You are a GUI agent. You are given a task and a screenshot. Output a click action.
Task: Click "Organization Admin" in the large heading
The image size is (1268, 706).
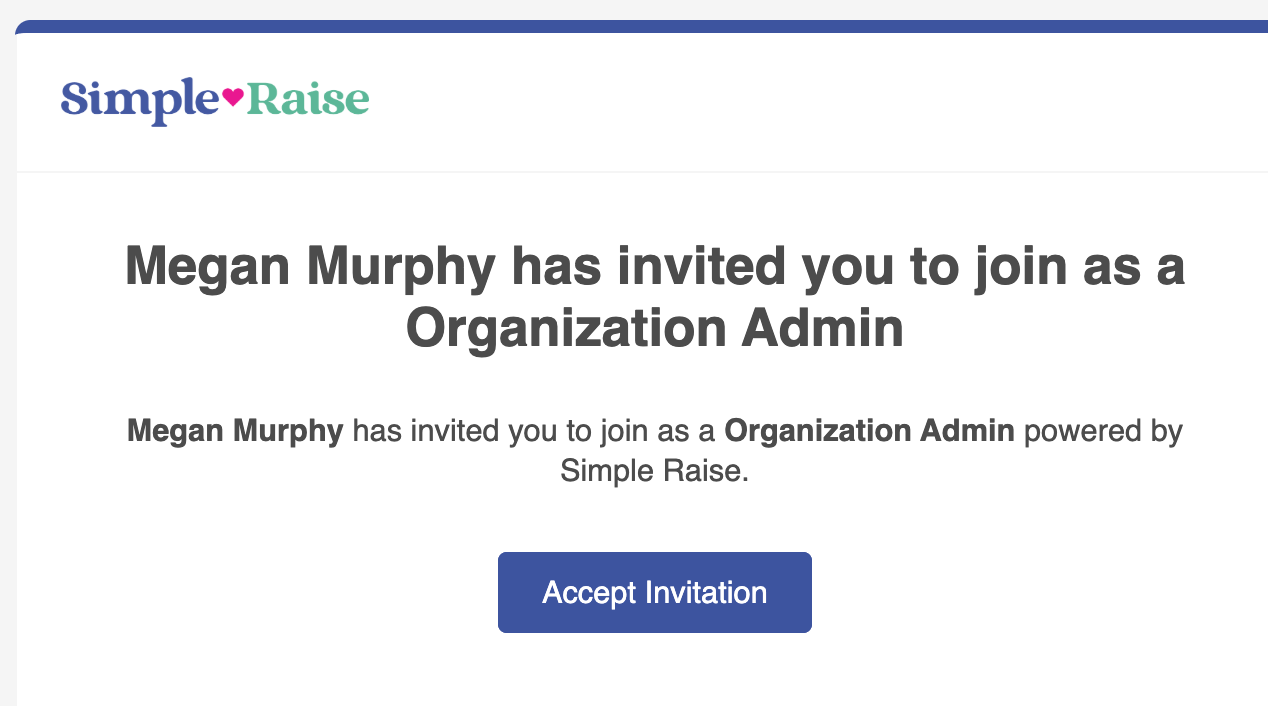coord(654,328)
